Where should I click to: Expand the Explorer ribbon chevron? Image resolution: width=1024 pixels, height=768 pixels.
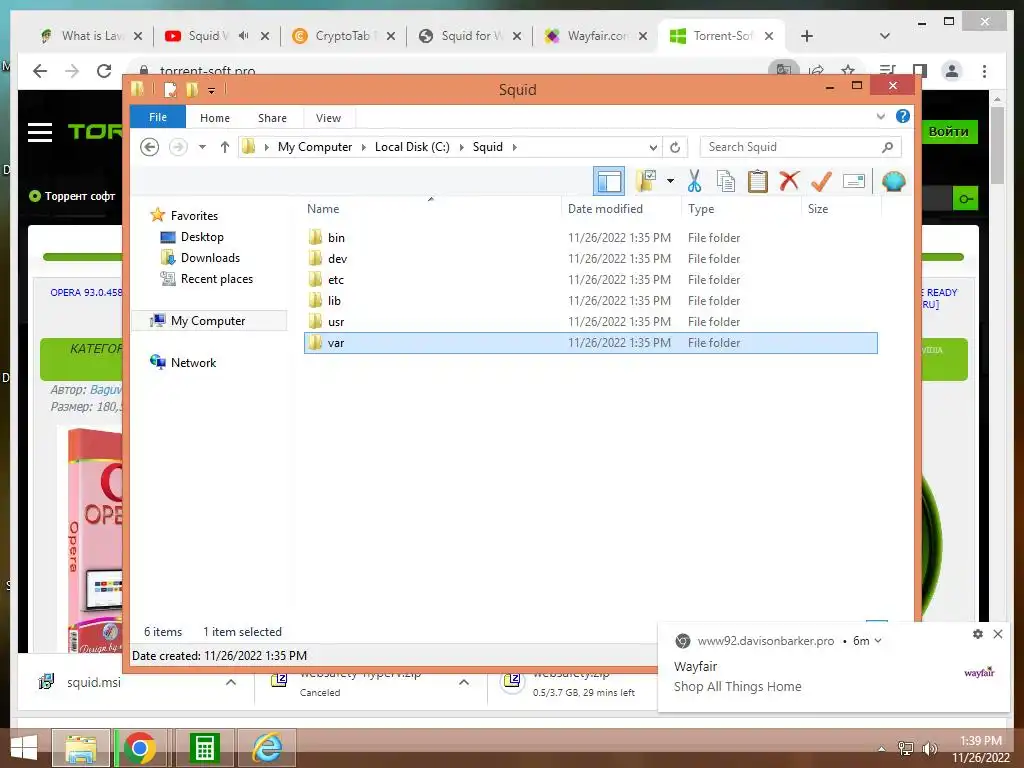click(880, 116)
